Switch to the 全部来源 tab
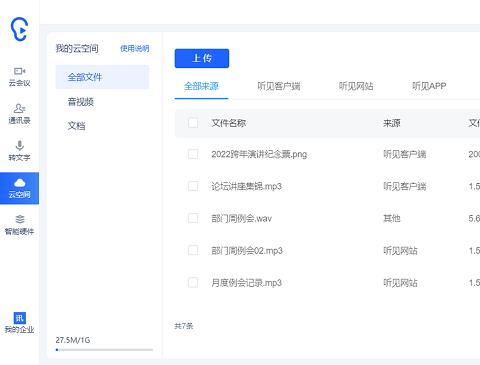This screenshot has height=365, width=480. 201,86
